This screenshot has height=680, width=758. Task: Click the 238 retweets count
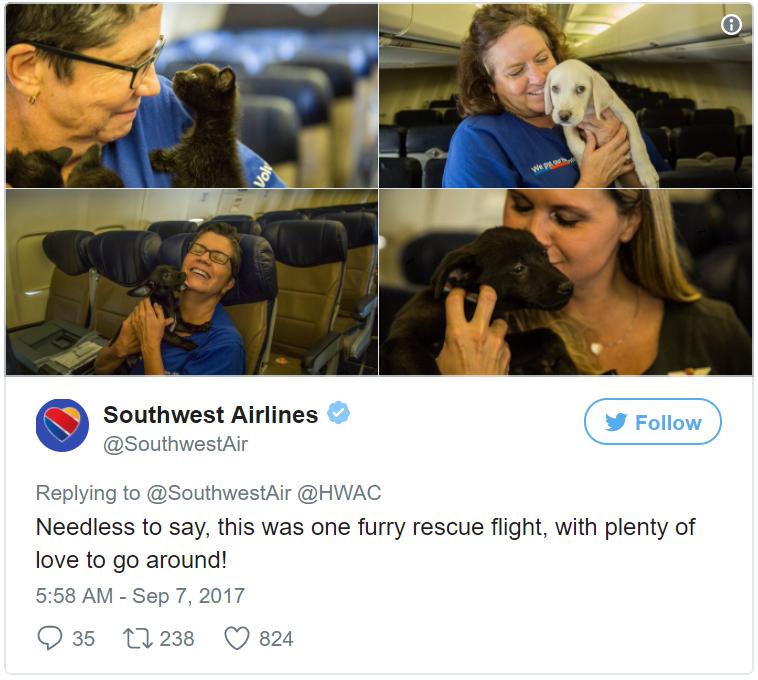click(x=177, y=638)
